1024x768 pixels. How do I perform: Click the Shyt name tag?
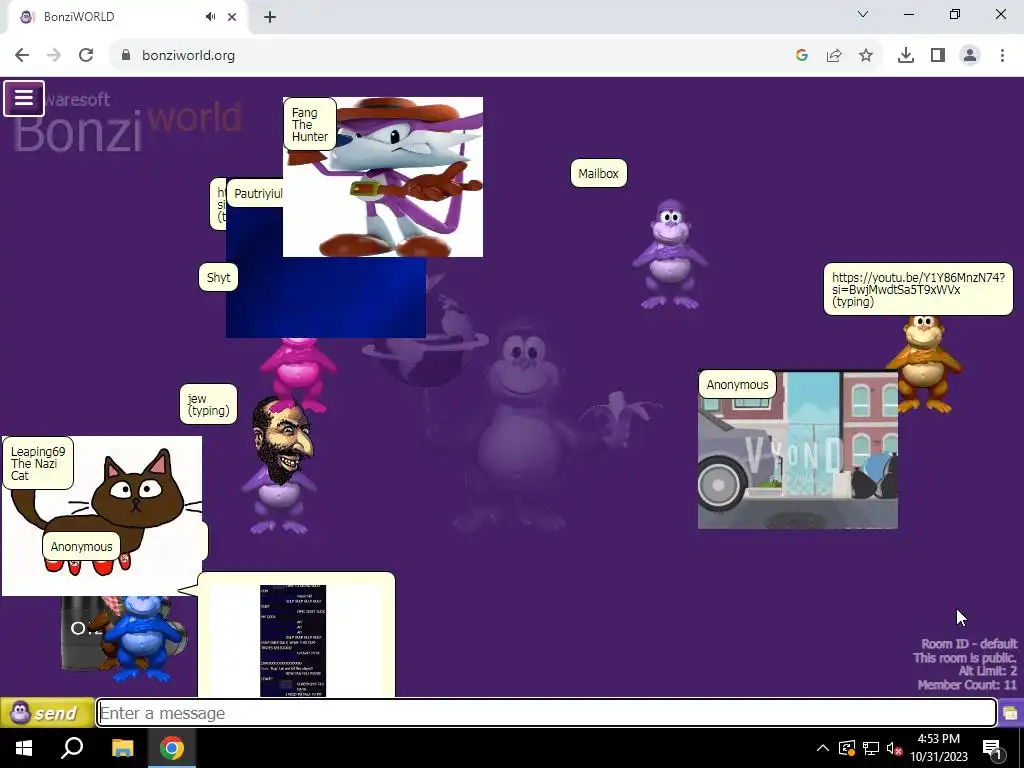[x=218, y=277]
